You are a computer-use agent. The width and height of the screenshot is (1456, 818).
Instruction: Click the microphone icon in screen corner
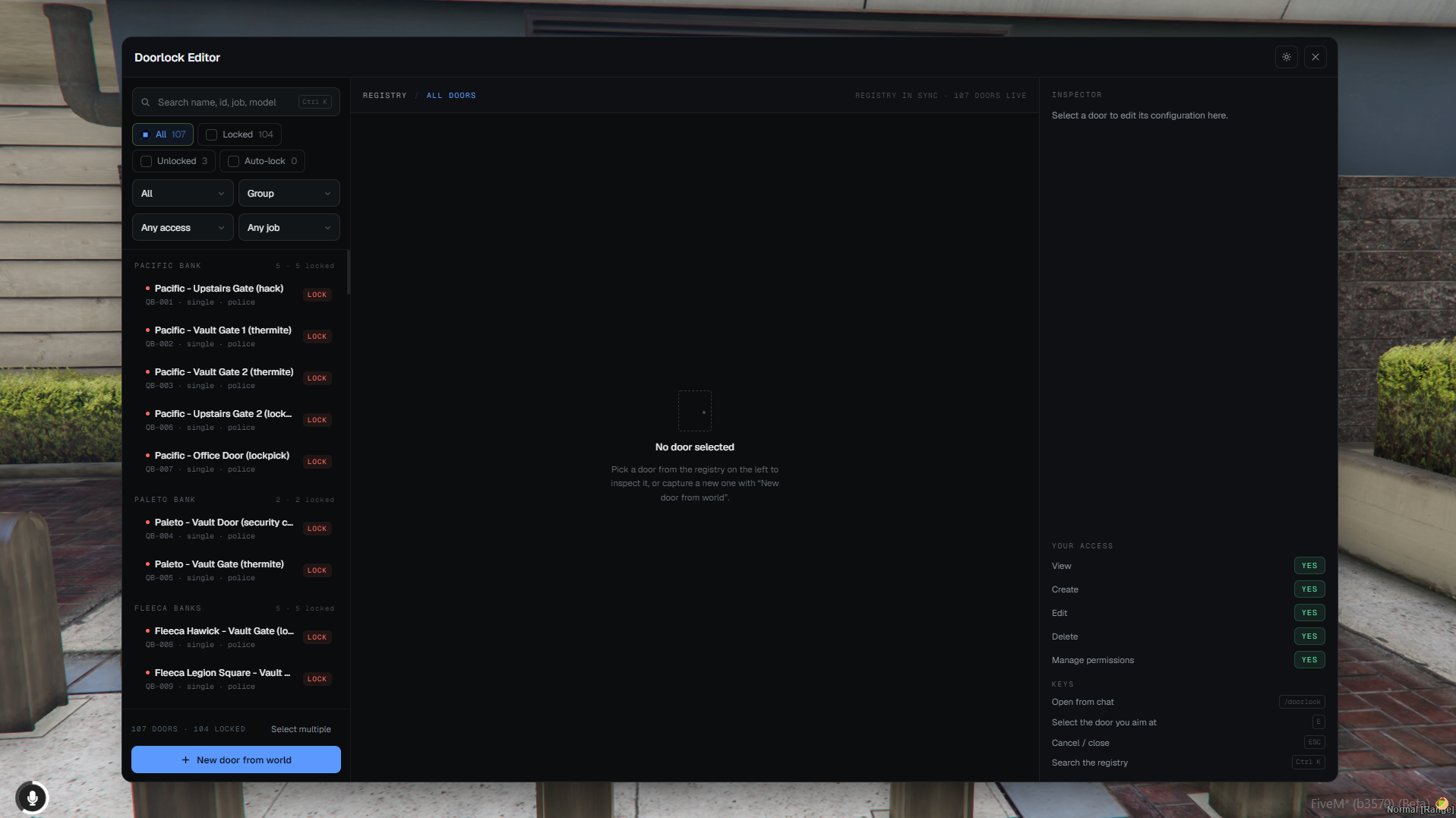click(x=32, y=797)
